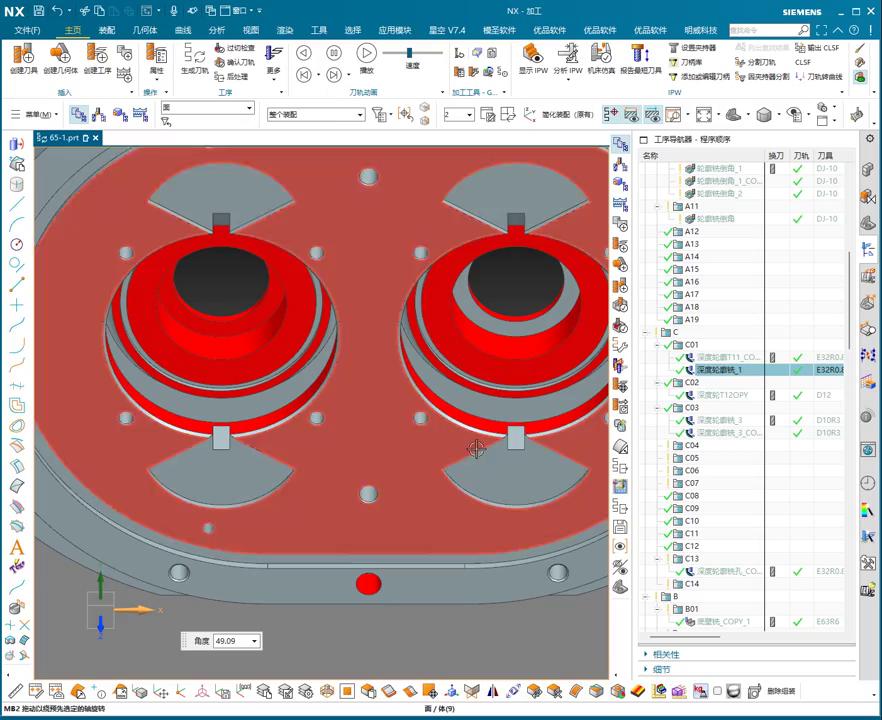Click the Create Tool (创建刀具) icon
Image resolution: width=882 pixels, height=720 pixels.
click(23, 54)
